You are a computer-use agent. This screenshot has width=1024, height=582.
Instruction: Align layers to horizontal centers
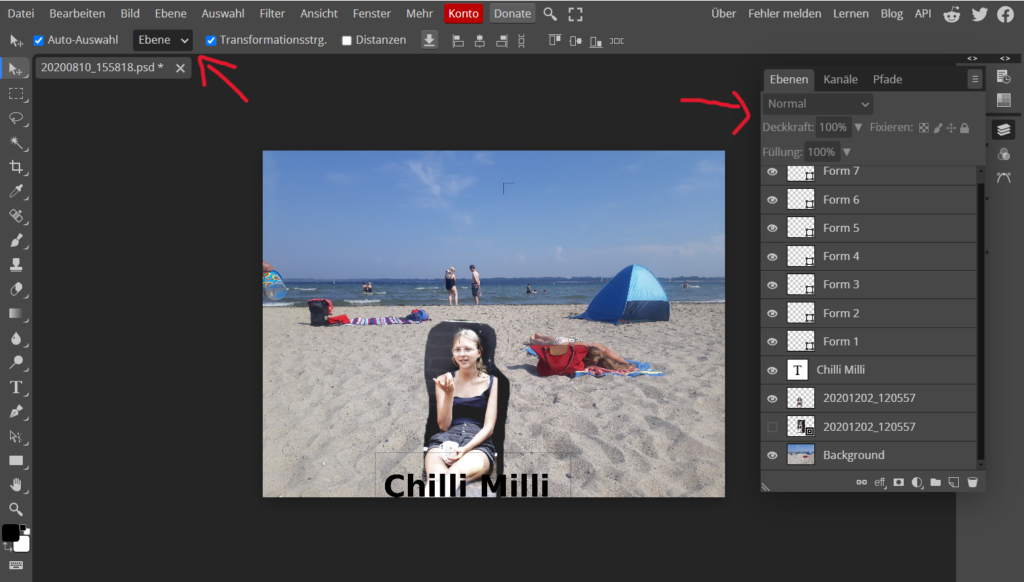click(x=479, y=41)
